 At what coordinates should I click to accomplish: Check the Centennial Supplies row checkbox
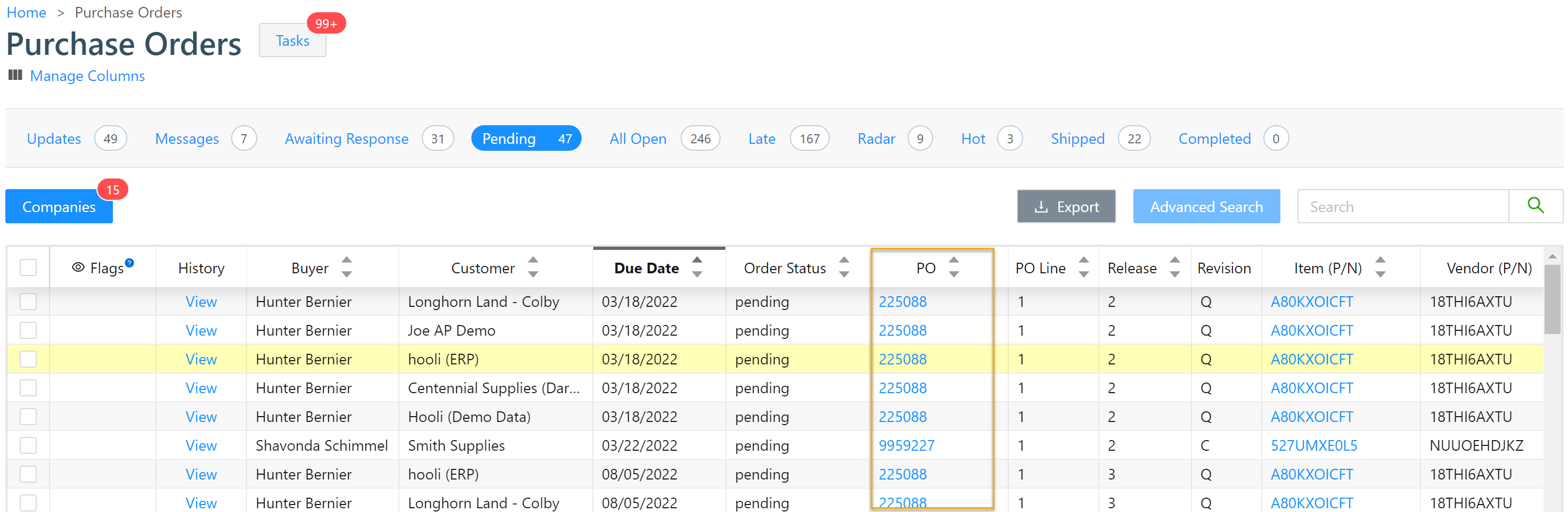28,388
